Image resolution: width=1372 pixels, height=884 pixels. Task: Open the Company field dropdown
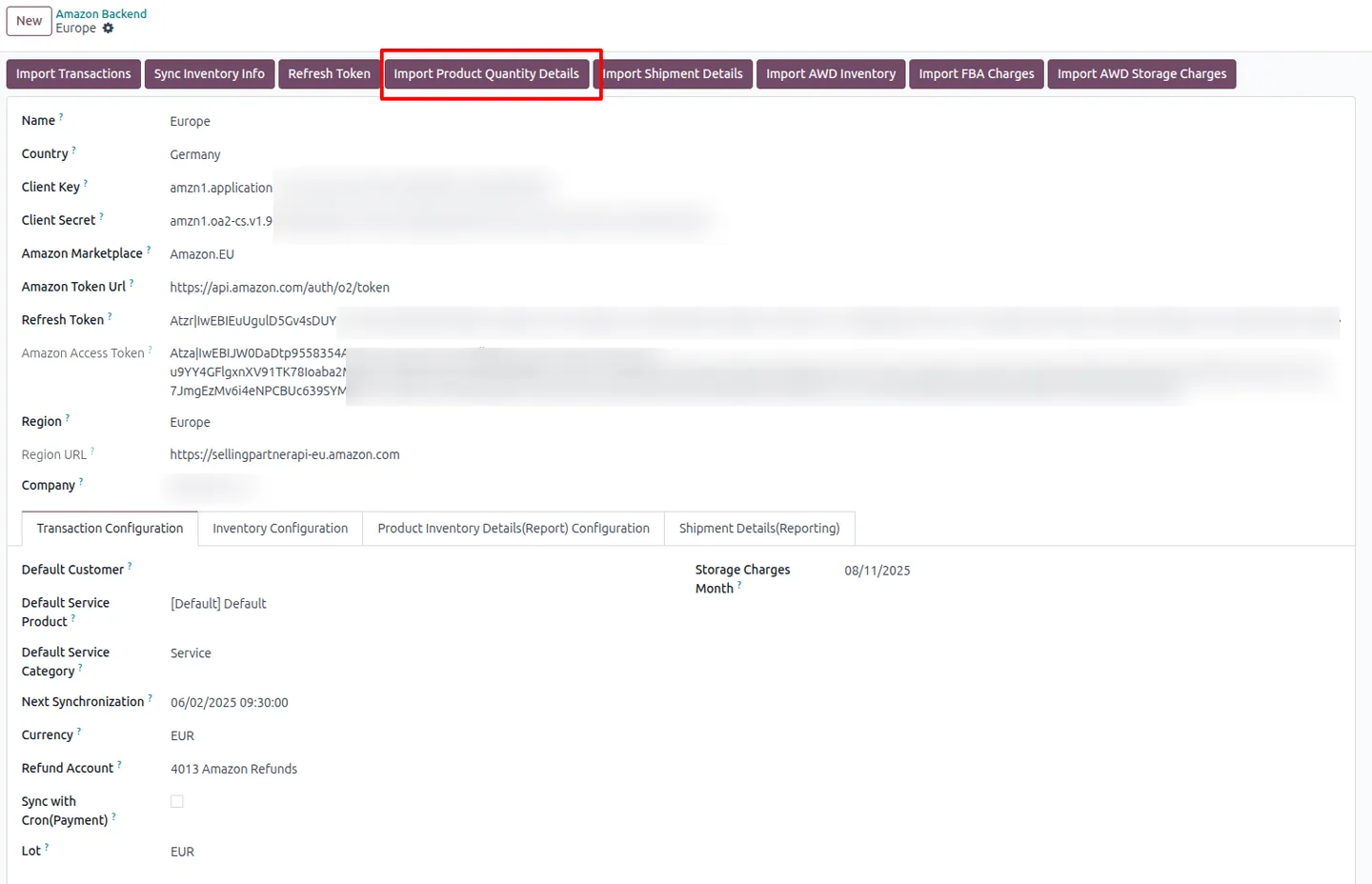point(212,487)
